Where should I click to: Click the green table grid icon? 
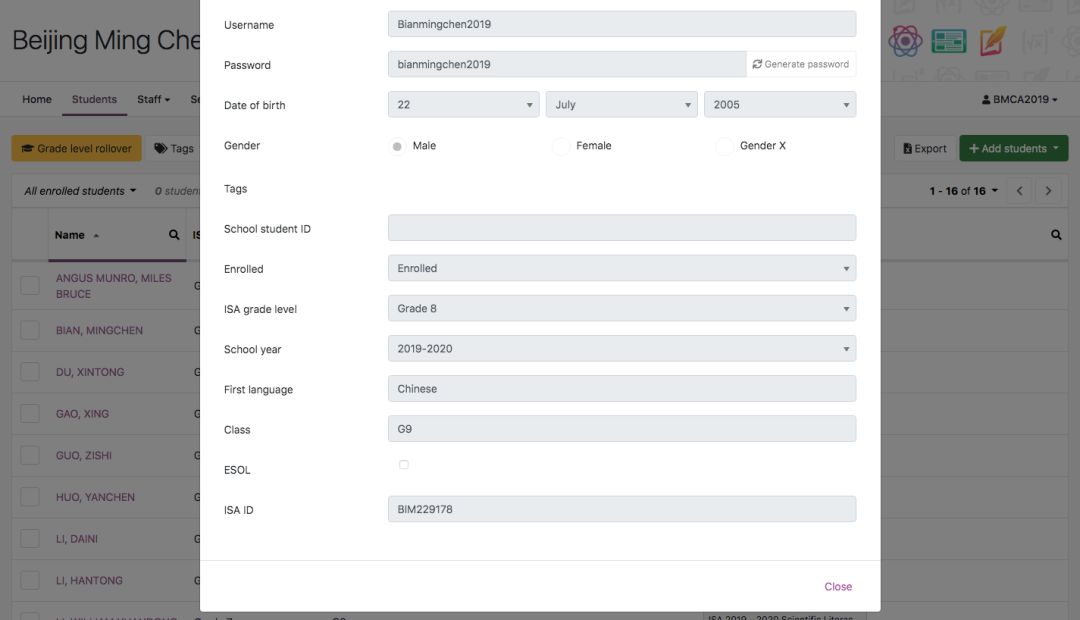tap(948, 41)
